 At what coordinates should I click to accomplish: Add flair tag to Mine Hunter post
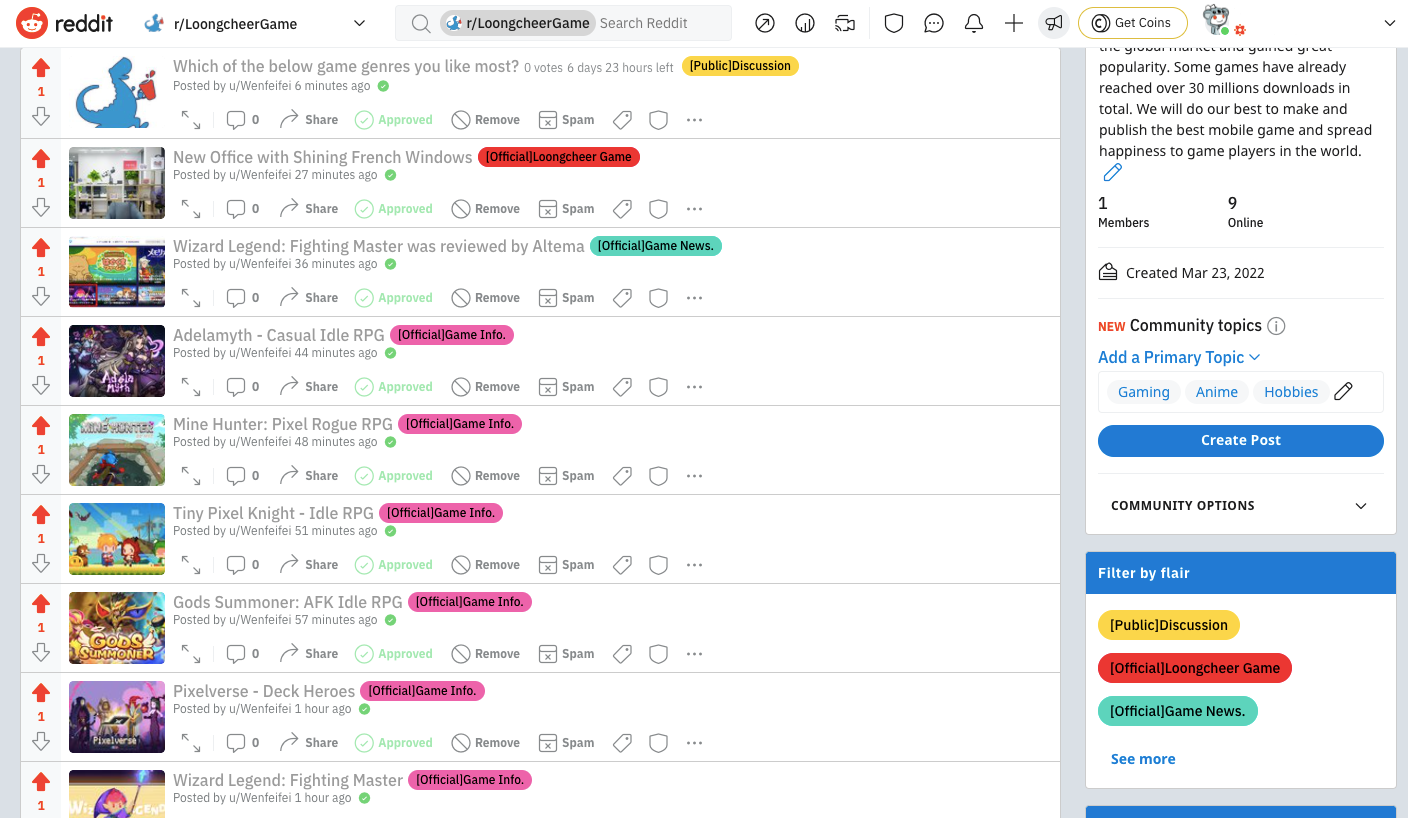[x=622, y=476]
